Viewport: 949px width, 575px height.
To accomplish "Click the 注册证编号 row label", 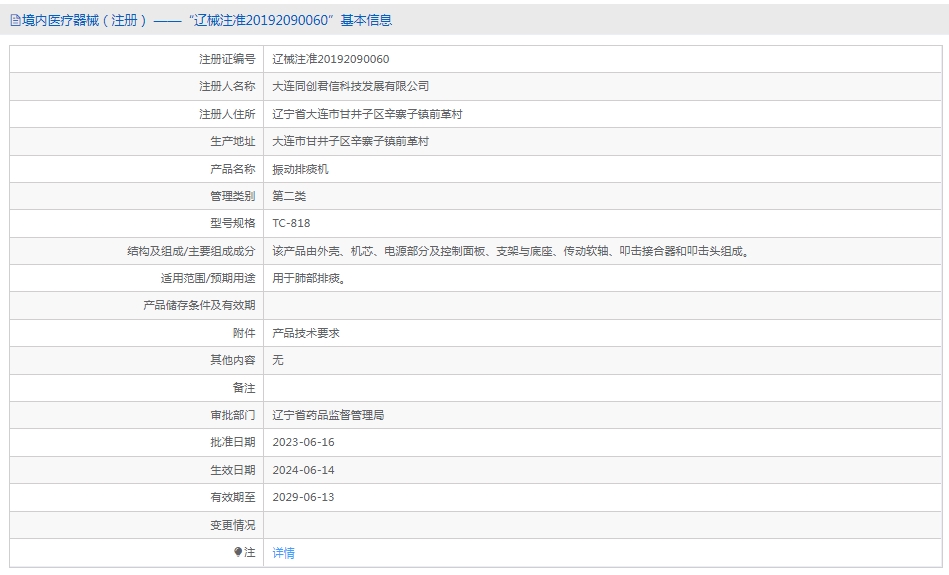I will pos(227,59).
